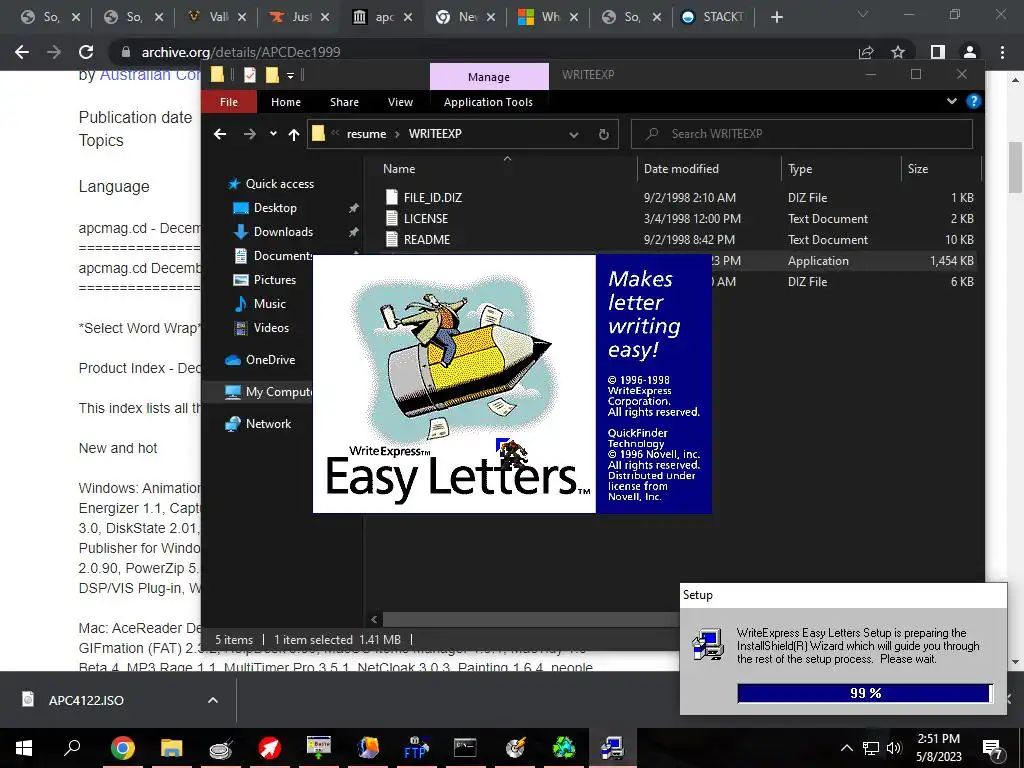Screen dimensions: 1024x768
Task: Open Downloads in the navigation pane
Action: click(x=283, y=232)
